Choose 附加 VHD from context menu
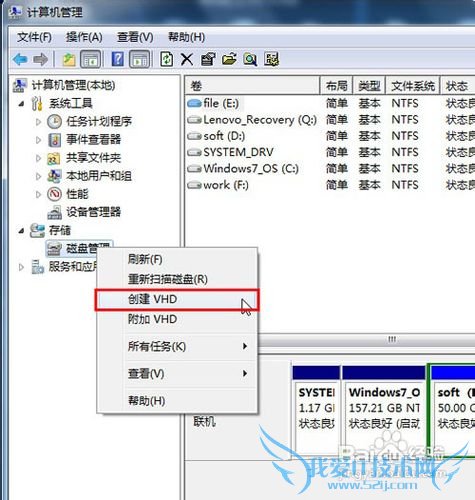Screen dimensions: 475x500 tap(177, 319)
